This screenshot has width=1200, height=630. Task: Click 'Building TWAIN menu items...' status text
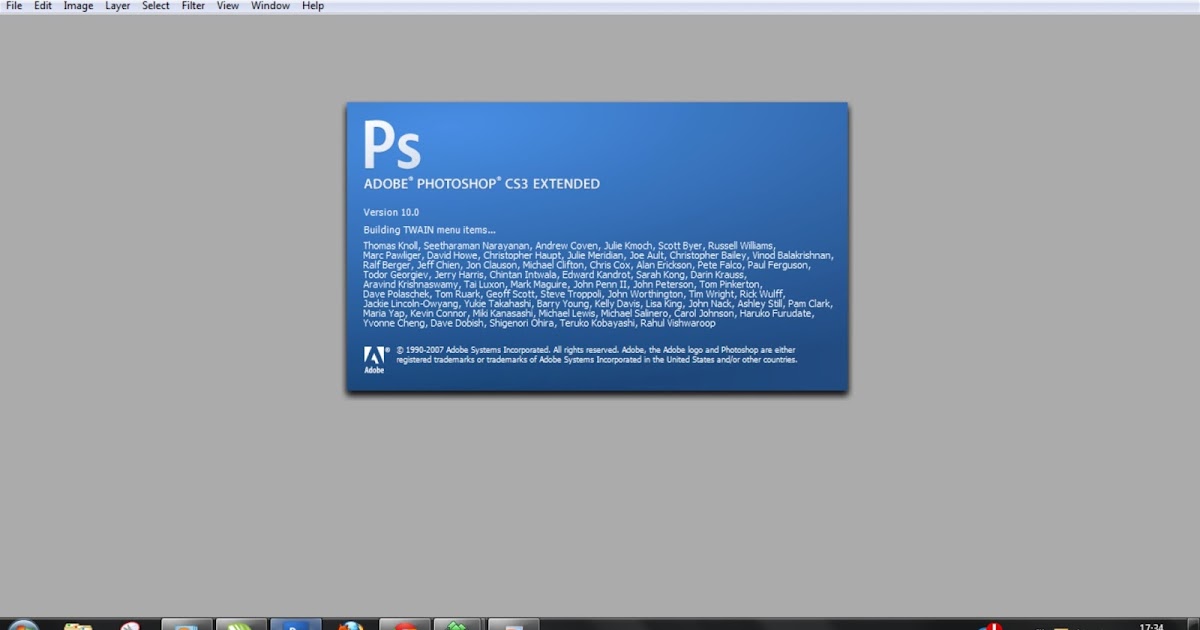click(429, 230)
